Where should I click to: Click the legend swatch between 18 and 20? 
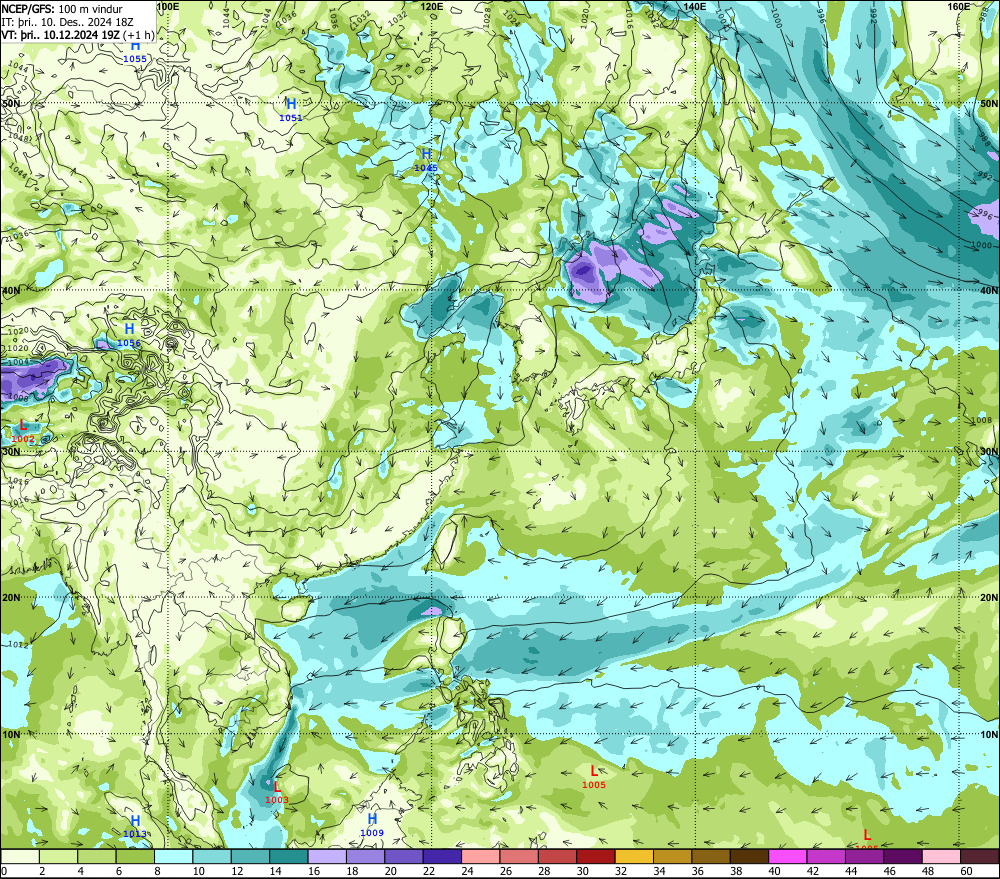[365, 857]
